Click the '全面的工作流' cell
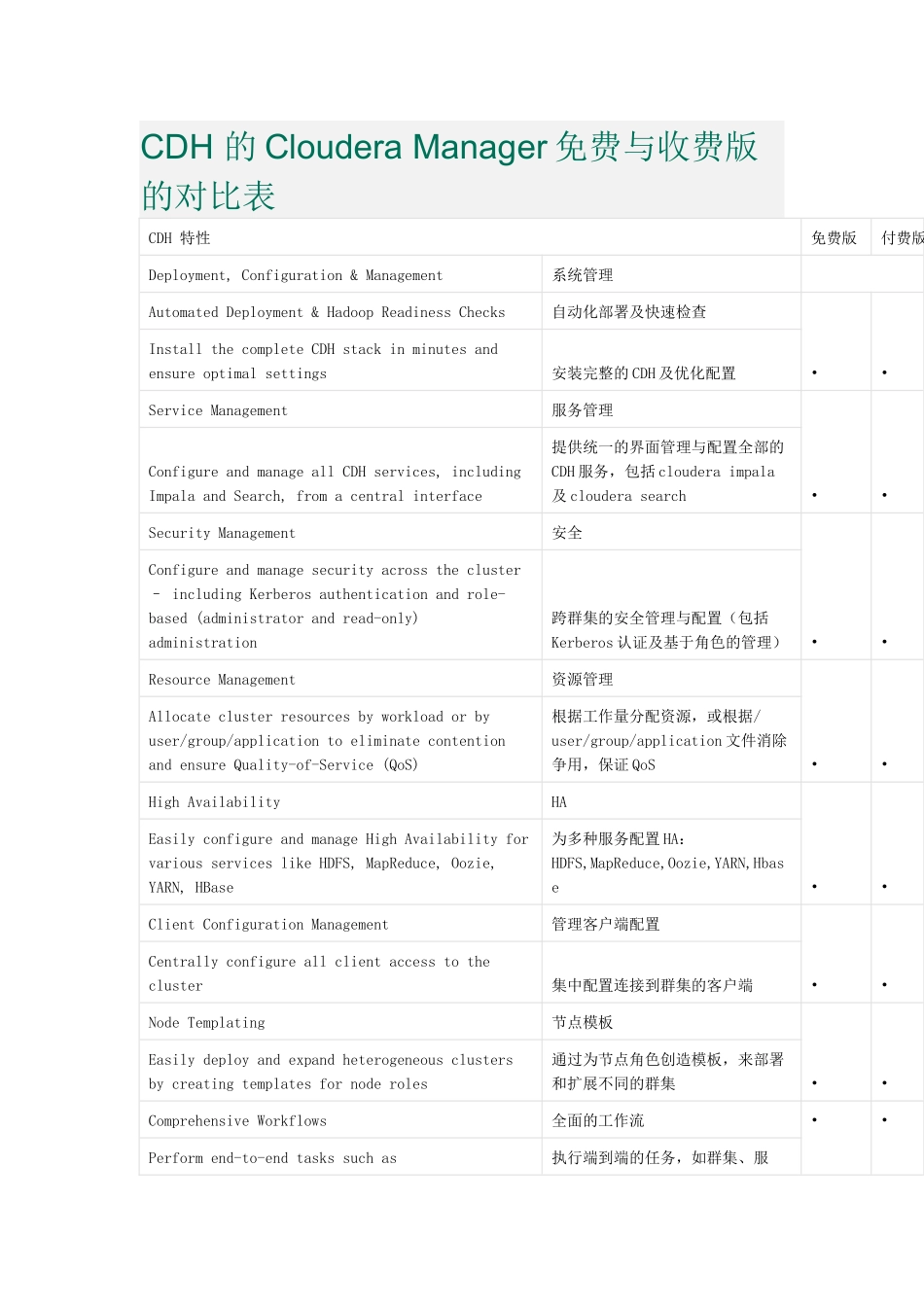Viewport: 924px width, 1307px height. pos(671,1121)
